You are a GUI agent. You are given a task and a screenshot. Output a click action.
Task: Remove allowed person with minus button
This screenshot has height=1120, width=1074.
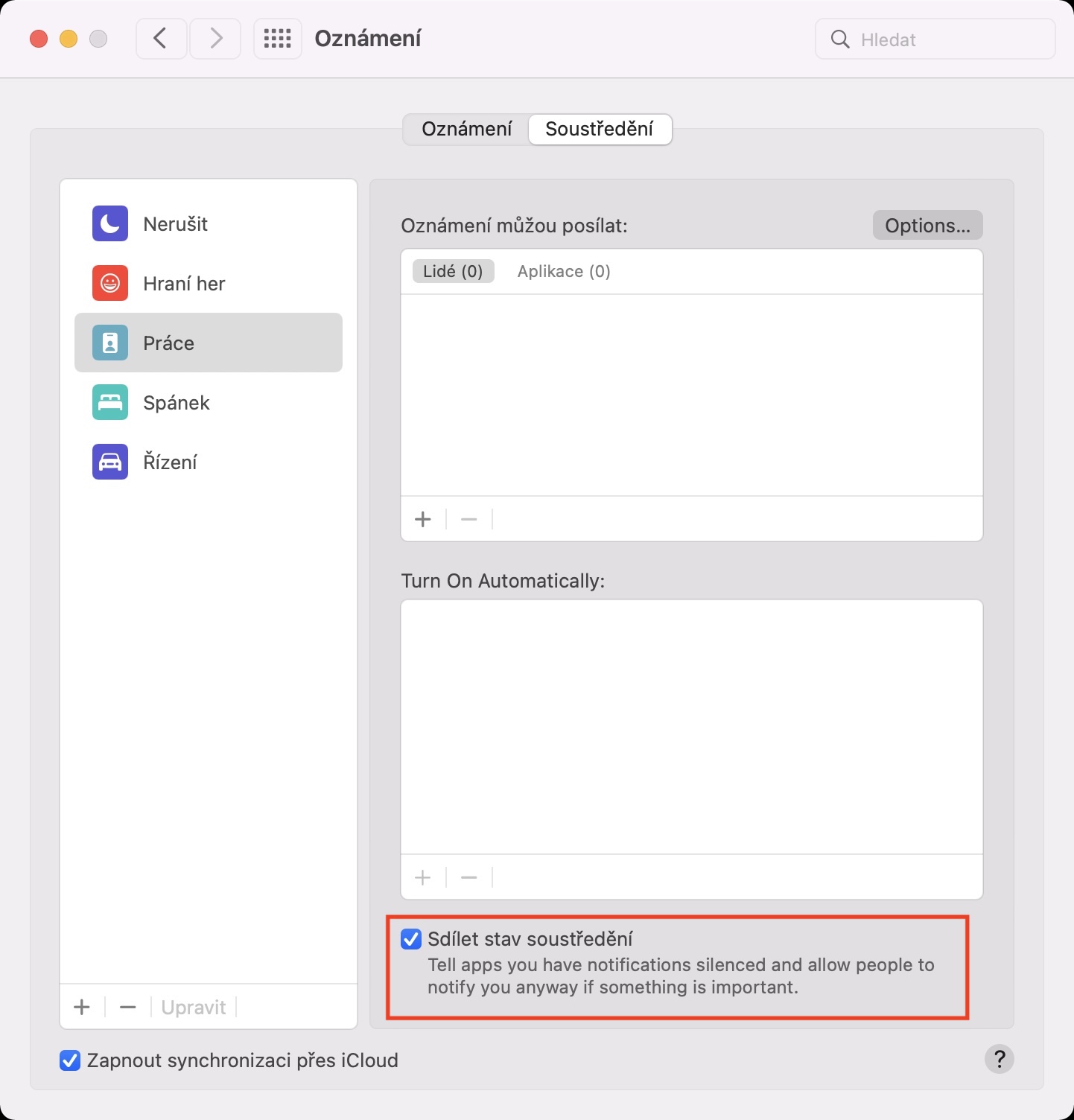pos(469,519)
